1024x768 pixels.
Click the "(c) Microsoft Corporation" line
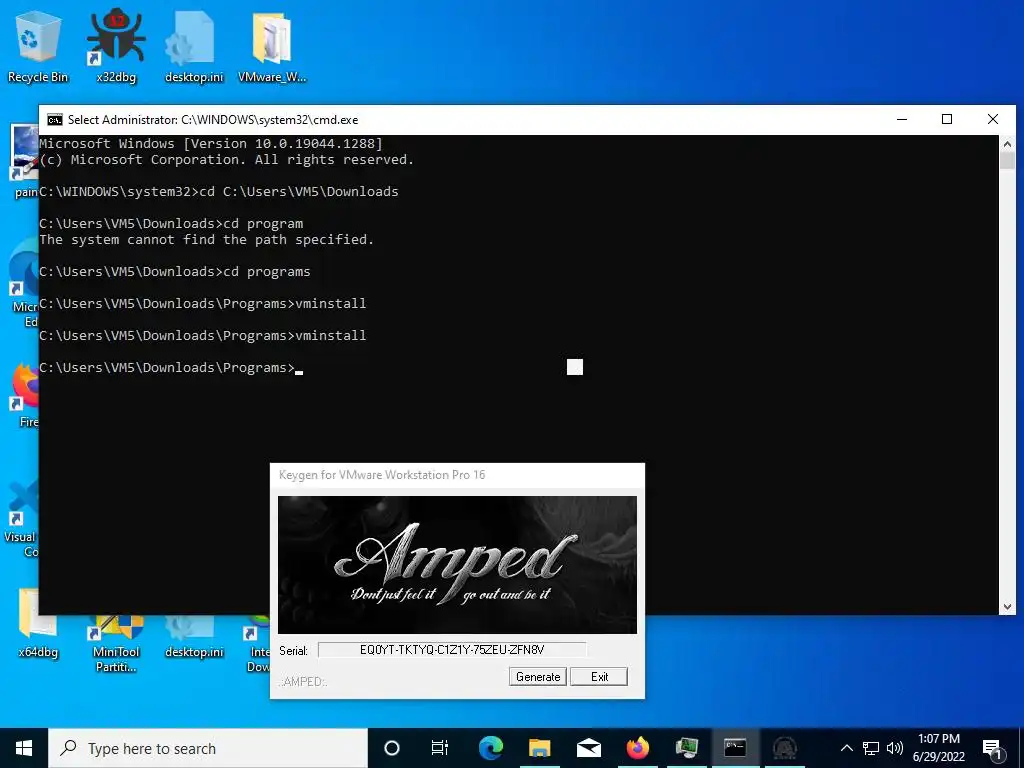(x=227, y=159)
